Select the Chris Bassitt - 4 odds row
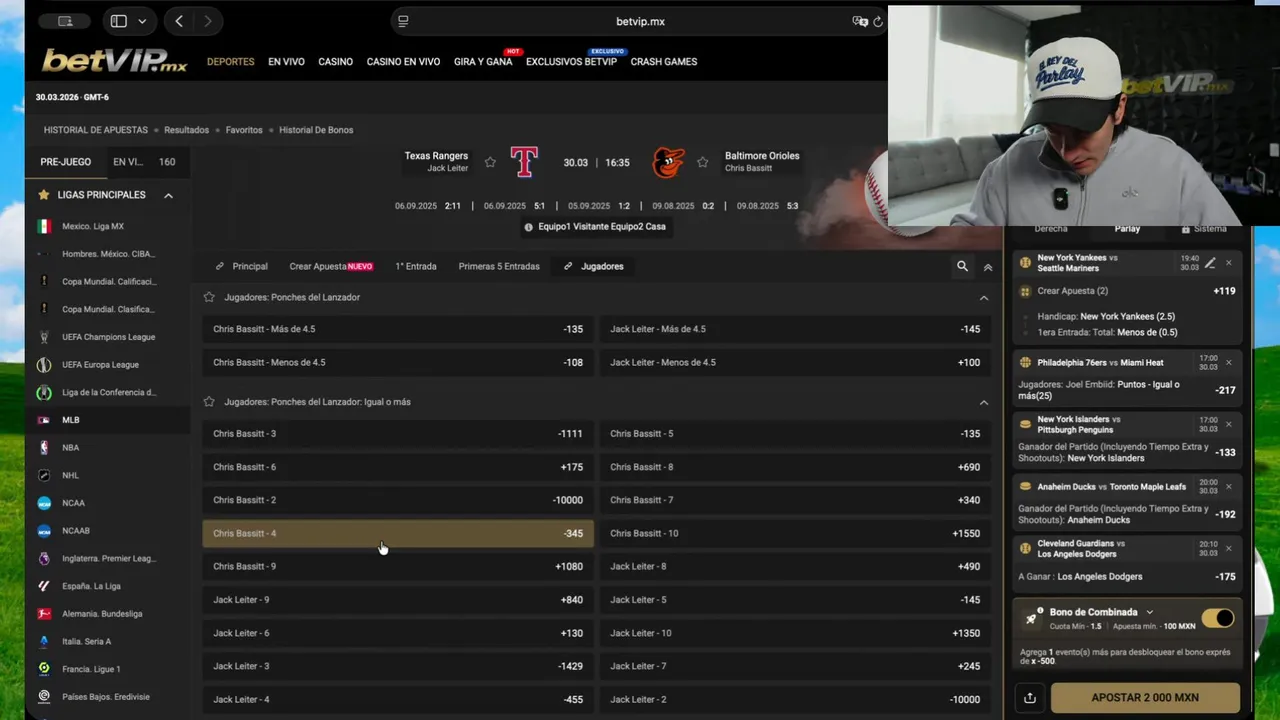 coord(398,533)
